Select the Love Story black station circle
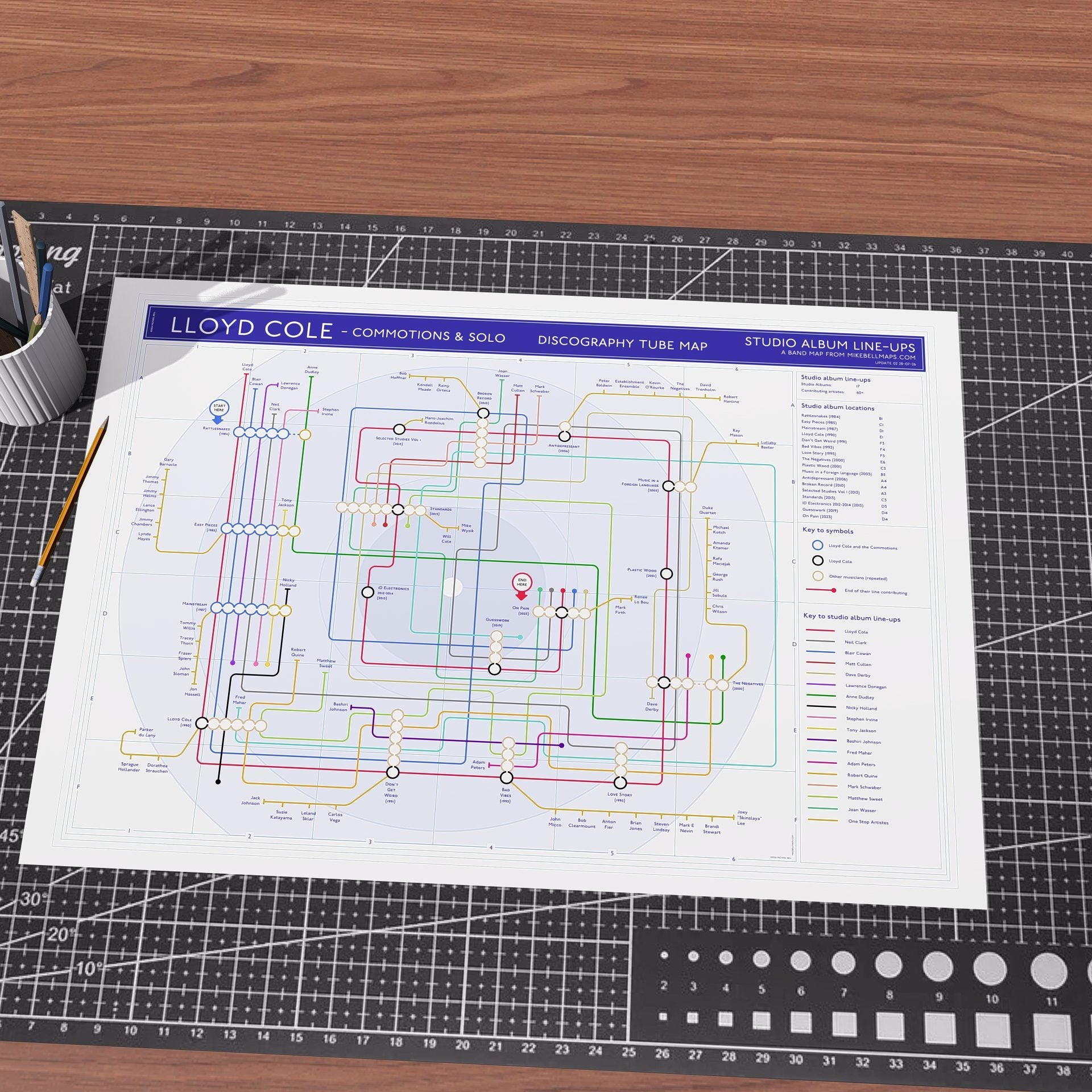 pyautogui.click(x=620, y=783)
